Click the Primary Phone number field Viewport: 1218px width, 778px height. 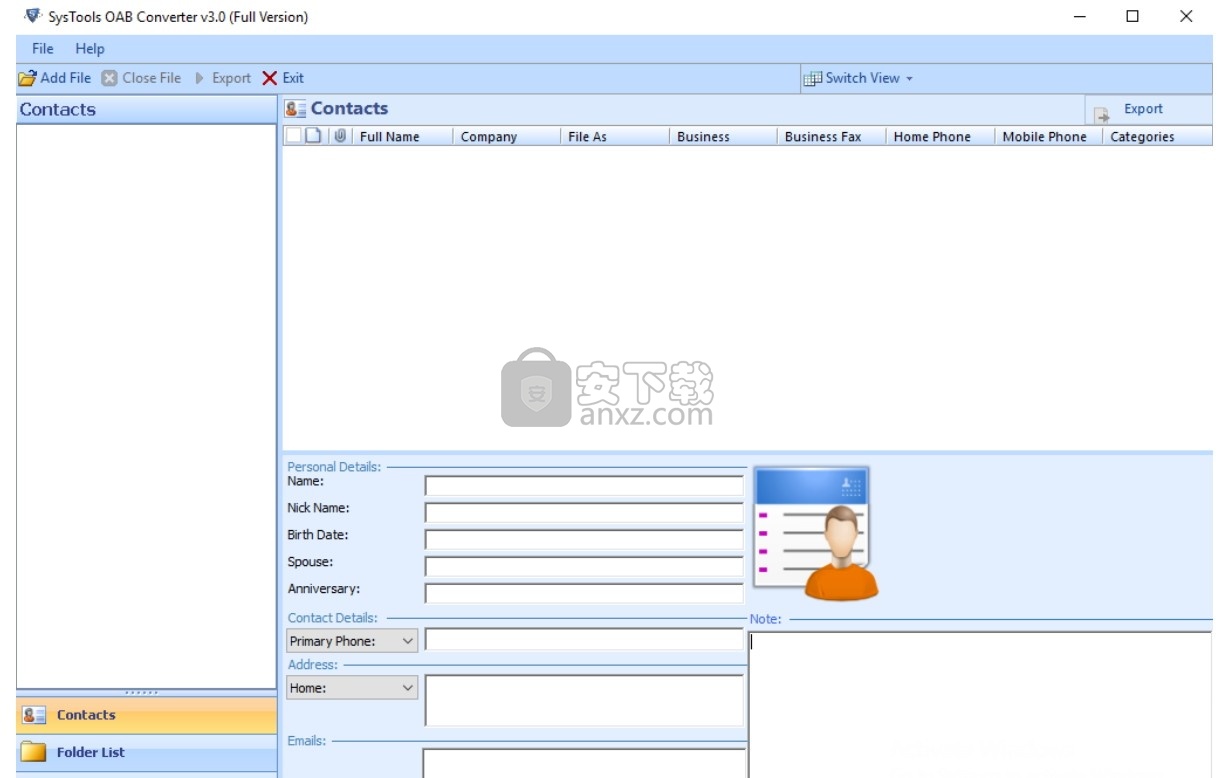pyautogui.click(x=584, y=640)
